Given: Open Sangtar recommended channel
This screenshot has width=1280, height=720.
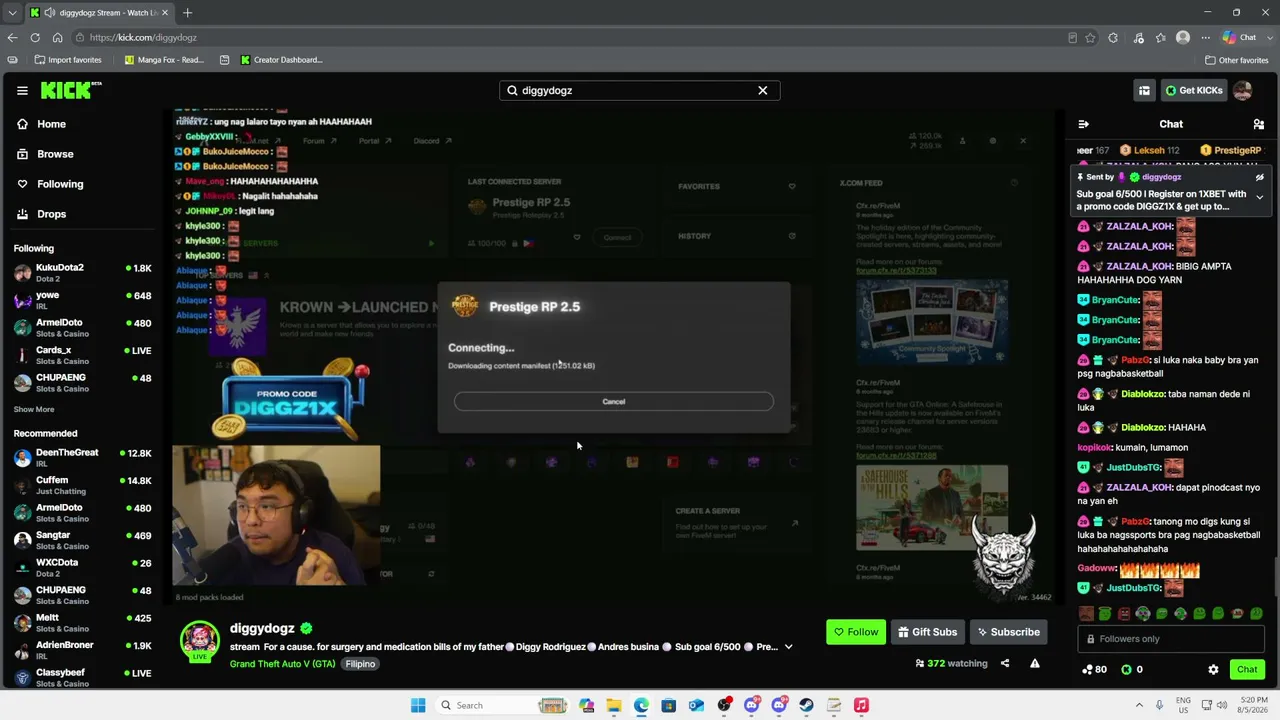Looking at the screenshot, I should (x=82, y=540).
